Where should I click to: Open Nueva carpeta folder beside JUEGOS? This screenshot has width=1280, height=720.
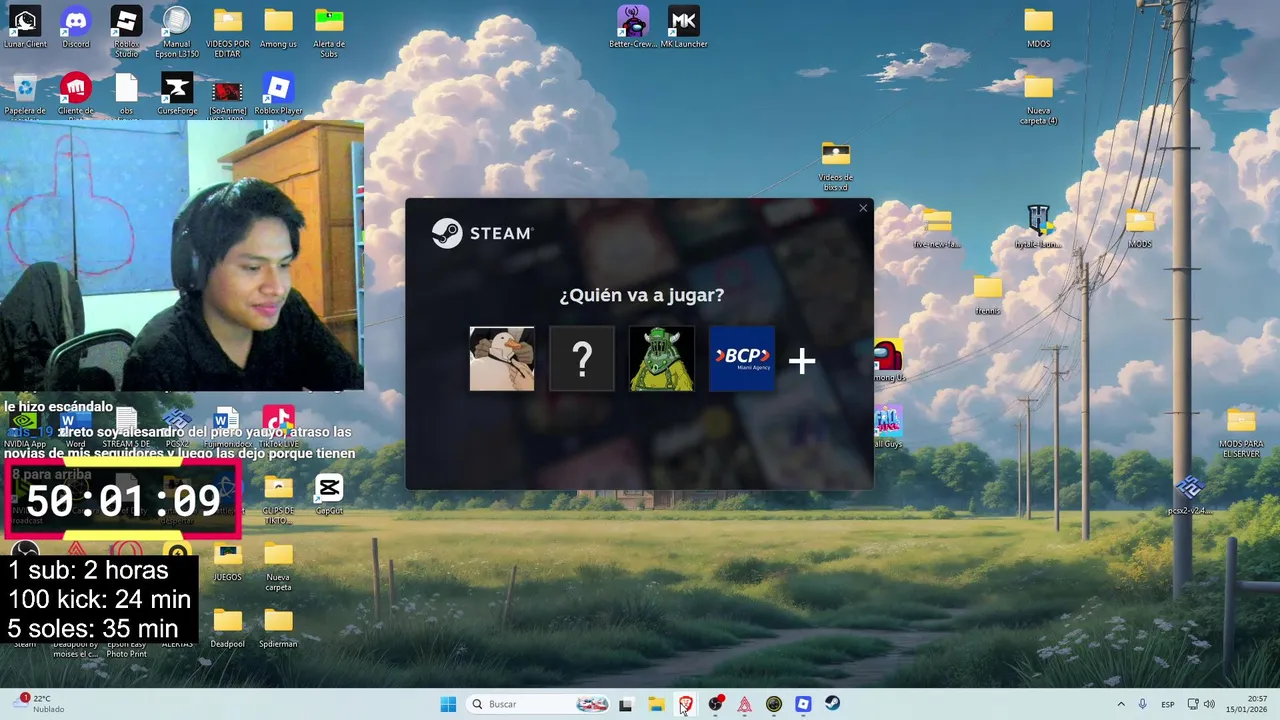pyautogui.click(x=278, y=566)
